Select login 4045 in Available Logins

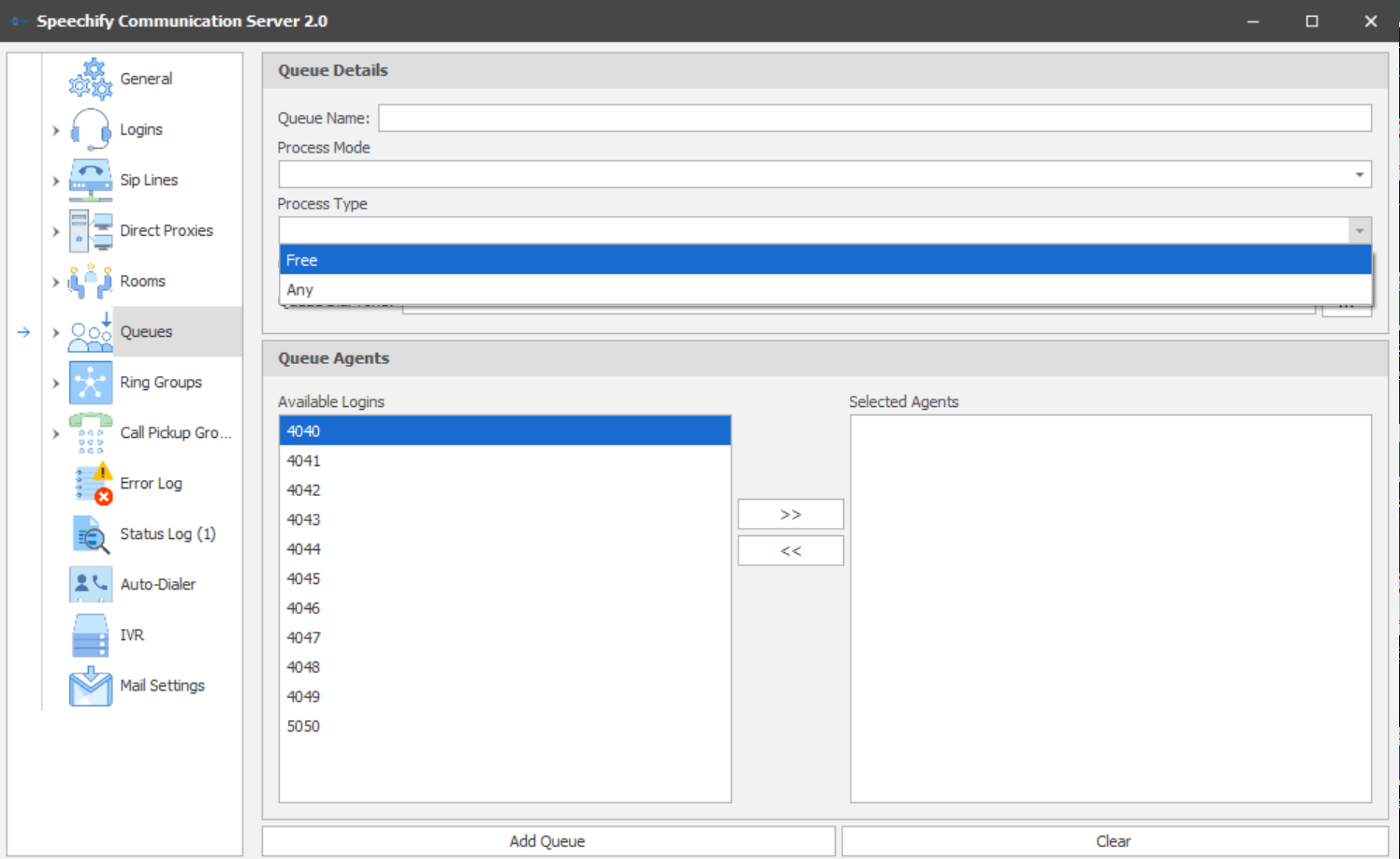click(504, 578)
